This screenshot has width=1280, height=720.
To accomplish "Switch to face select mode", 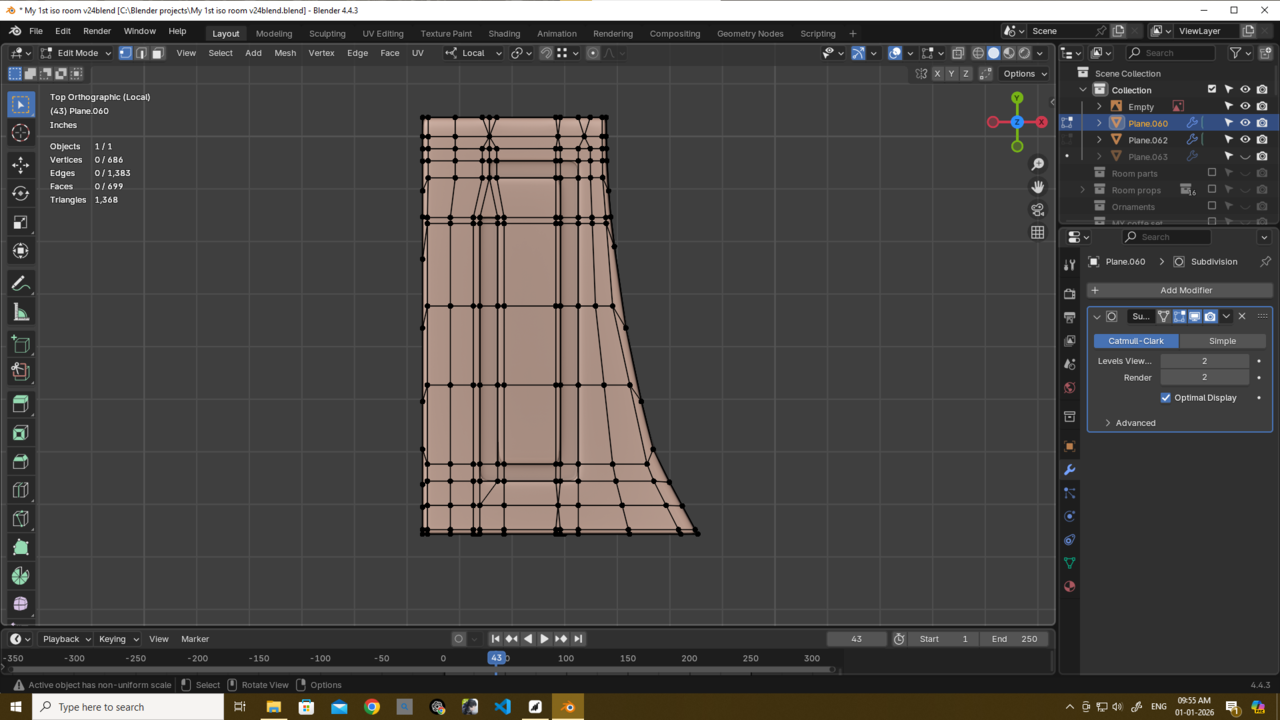I will [157, 53].
